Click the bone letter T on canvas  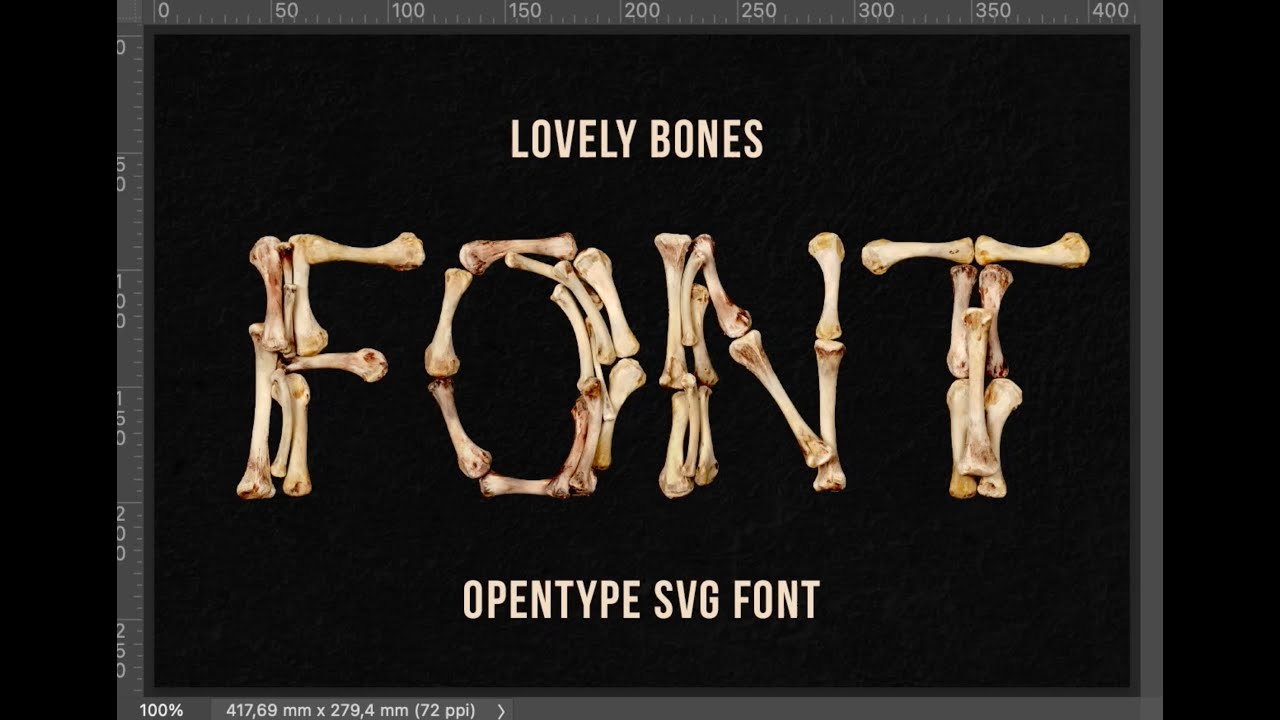[975, 365]
